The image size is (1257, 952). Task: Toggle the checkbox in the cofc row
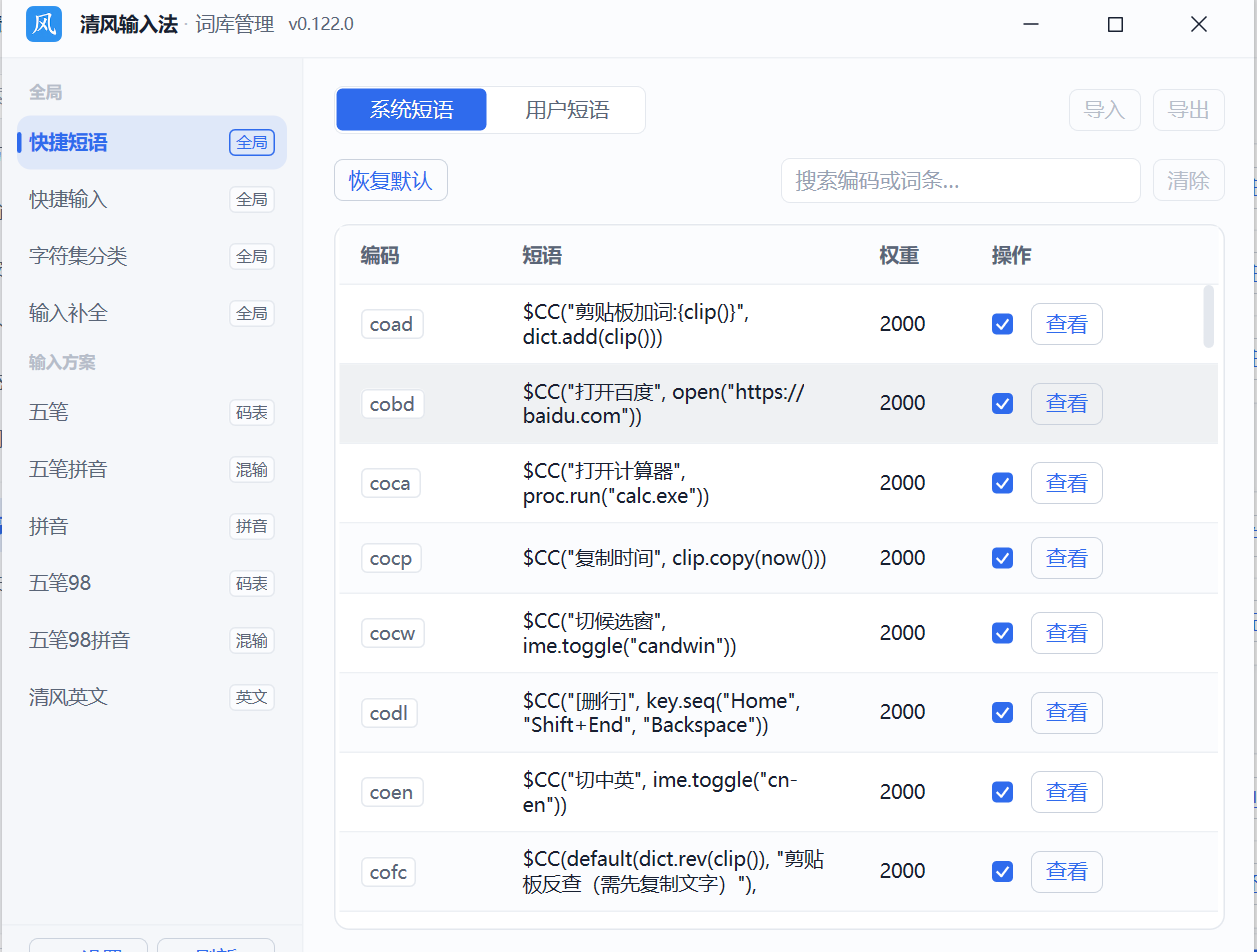click(1002, 871)
